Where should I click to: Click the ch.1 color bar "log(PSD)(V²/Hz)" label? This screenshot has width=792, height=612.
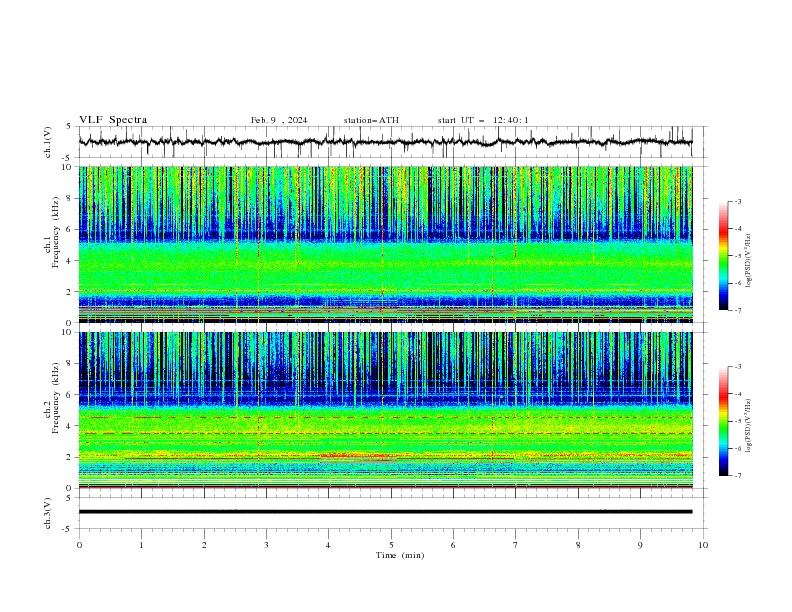tap(749, 261)
